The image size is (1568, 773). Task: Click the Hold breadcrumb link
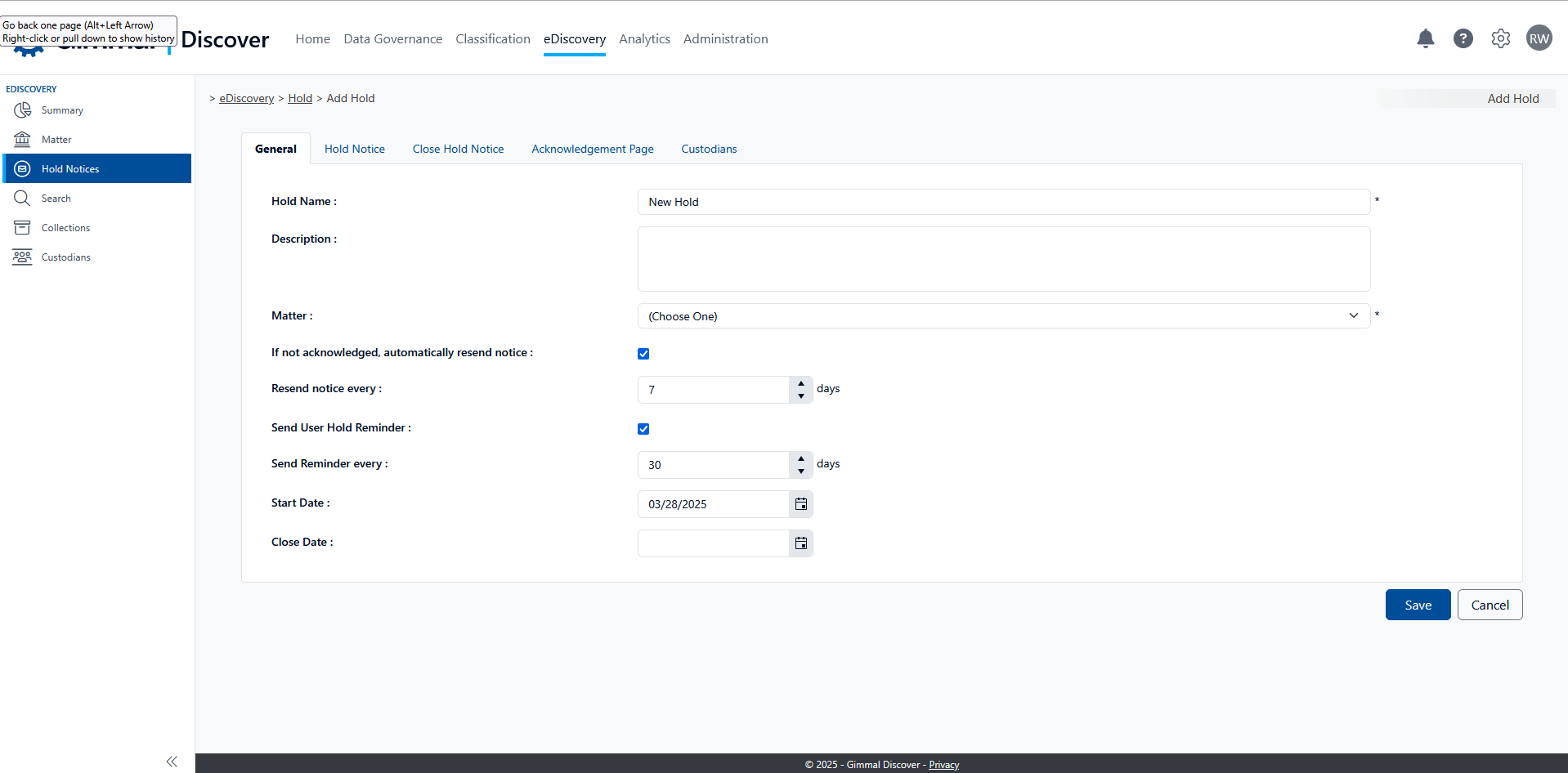pyautogui.click(x=300, y=98)
